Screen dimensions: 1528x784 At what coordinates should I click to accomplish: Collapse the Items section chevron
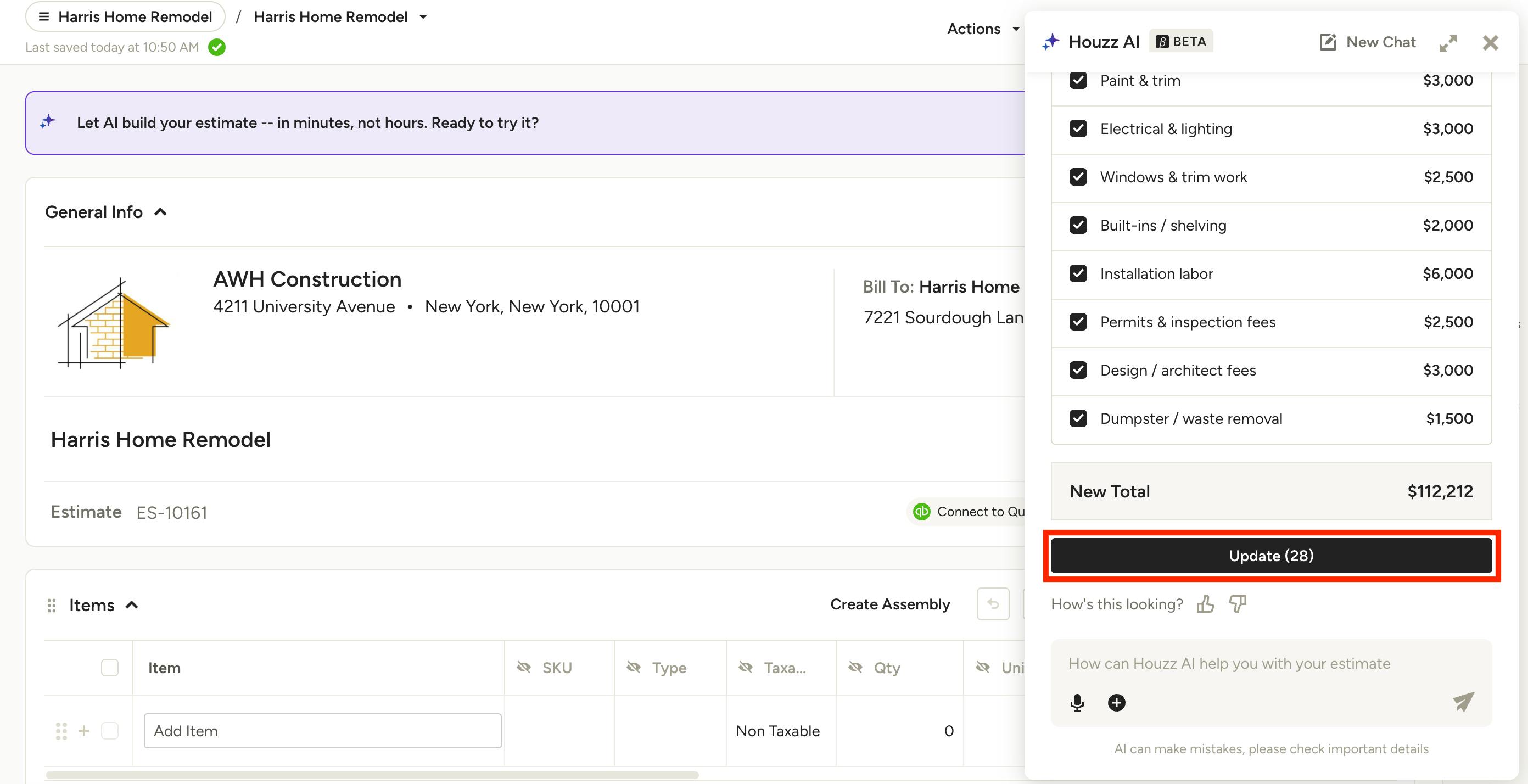[x=132, y=605]
